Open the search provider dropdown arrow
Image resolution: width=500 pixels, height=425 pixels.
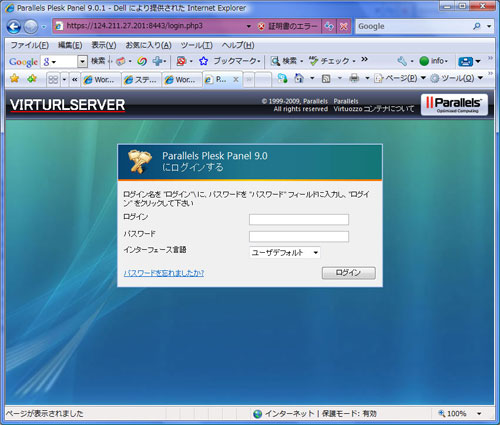pos(489,26)
